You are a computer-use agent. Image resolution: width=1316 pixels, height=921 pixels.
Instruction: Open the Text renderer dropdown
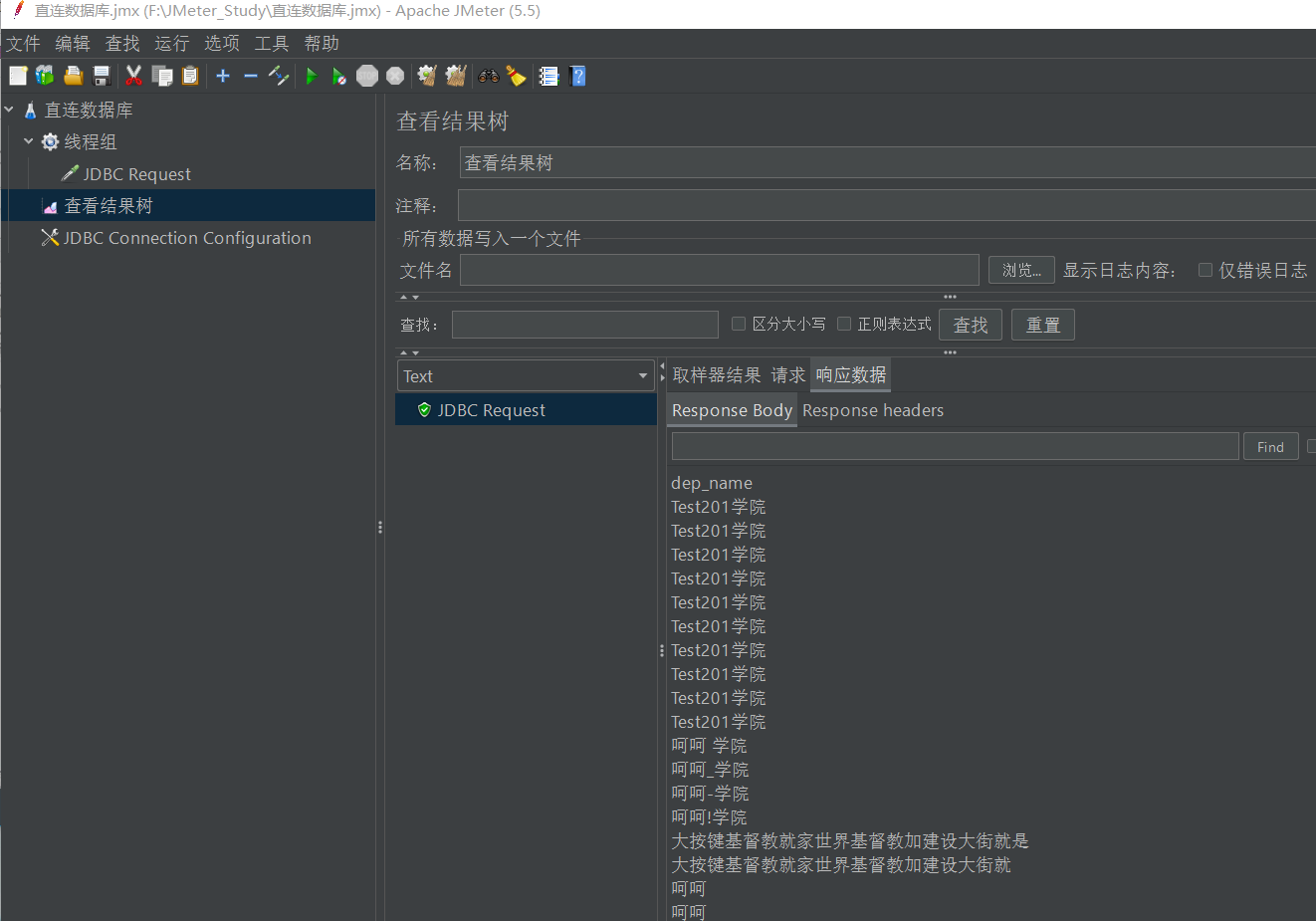tap(526, 375)
